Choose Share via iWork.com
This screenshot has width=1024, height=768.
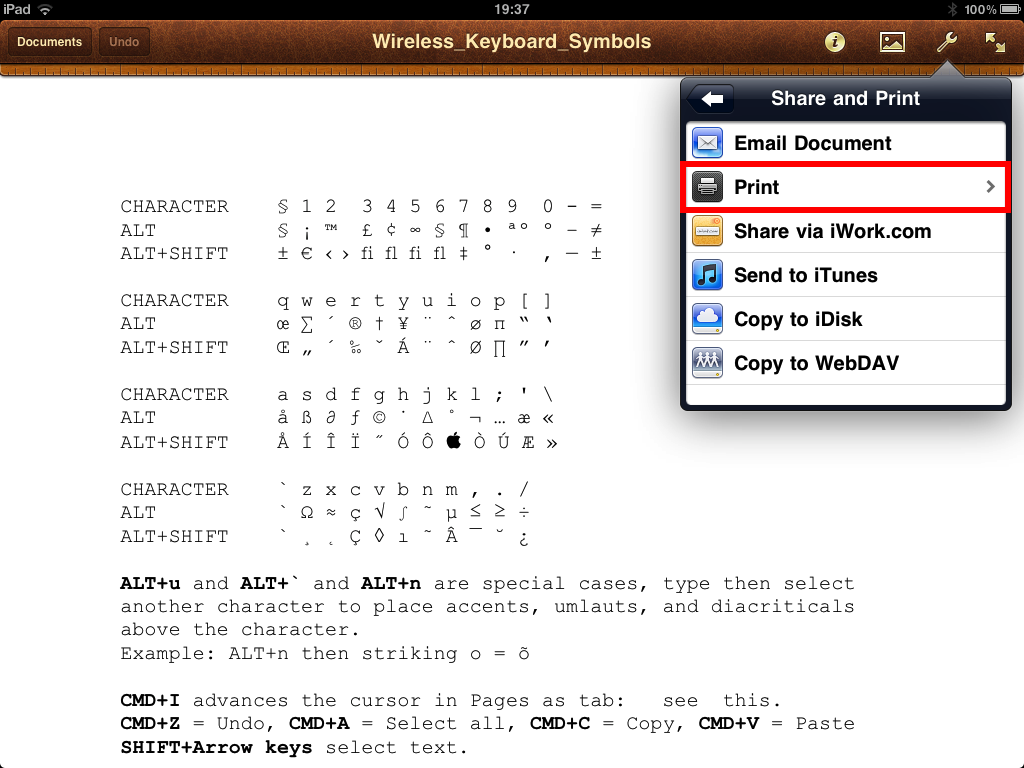[x=832, y=231]
